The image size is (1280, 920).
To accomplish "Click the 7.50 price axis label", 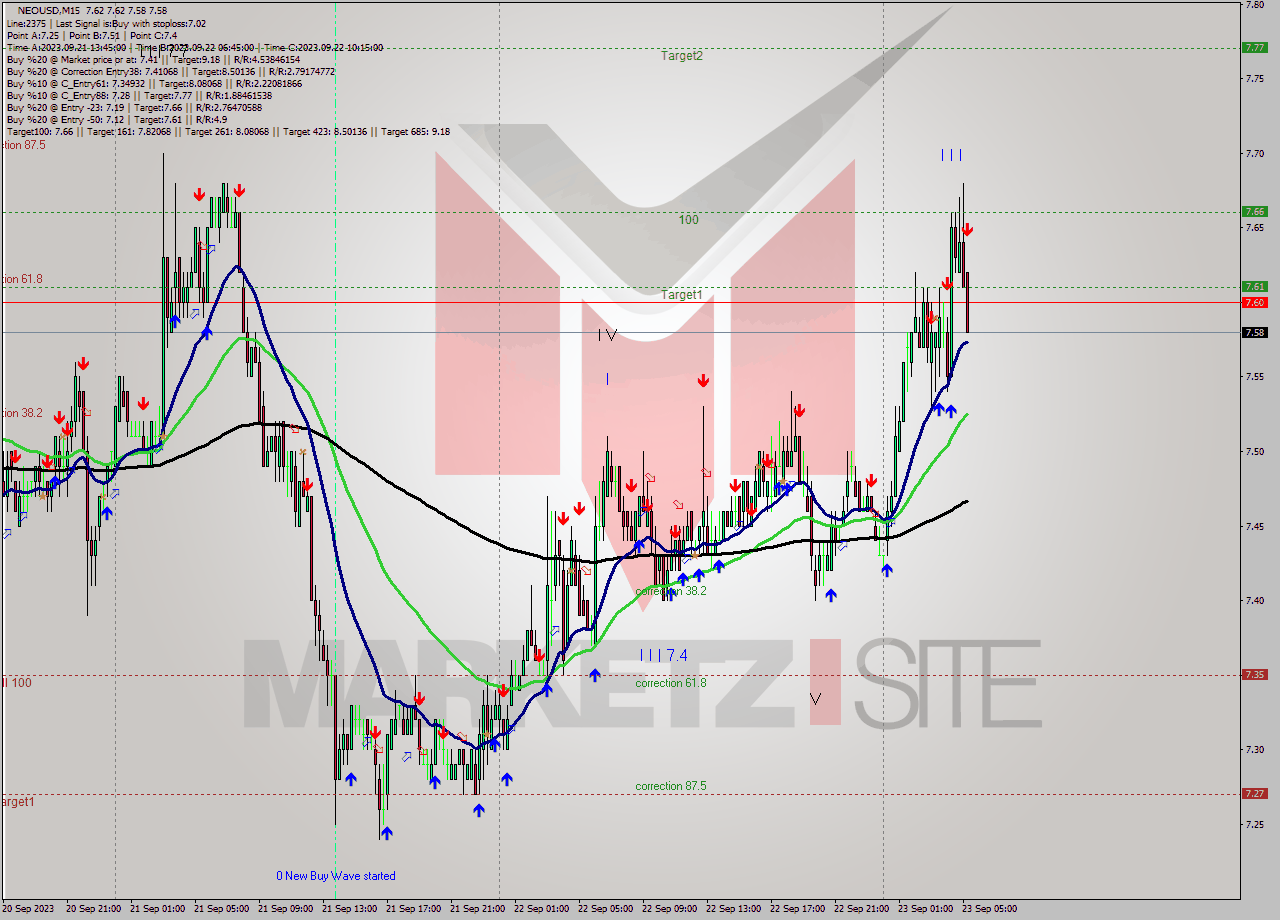I will click(1254, 451).
